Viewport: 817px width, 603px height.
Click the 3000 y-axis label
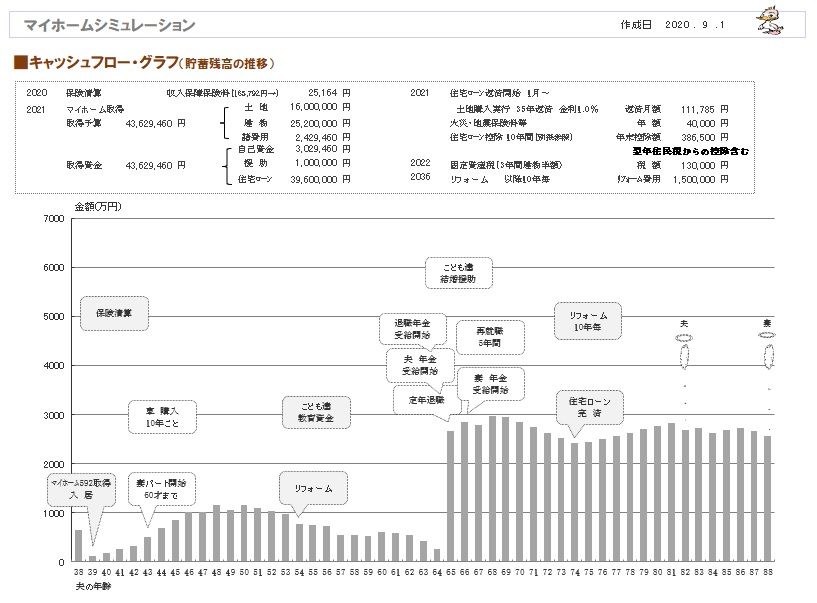(54, 415)
